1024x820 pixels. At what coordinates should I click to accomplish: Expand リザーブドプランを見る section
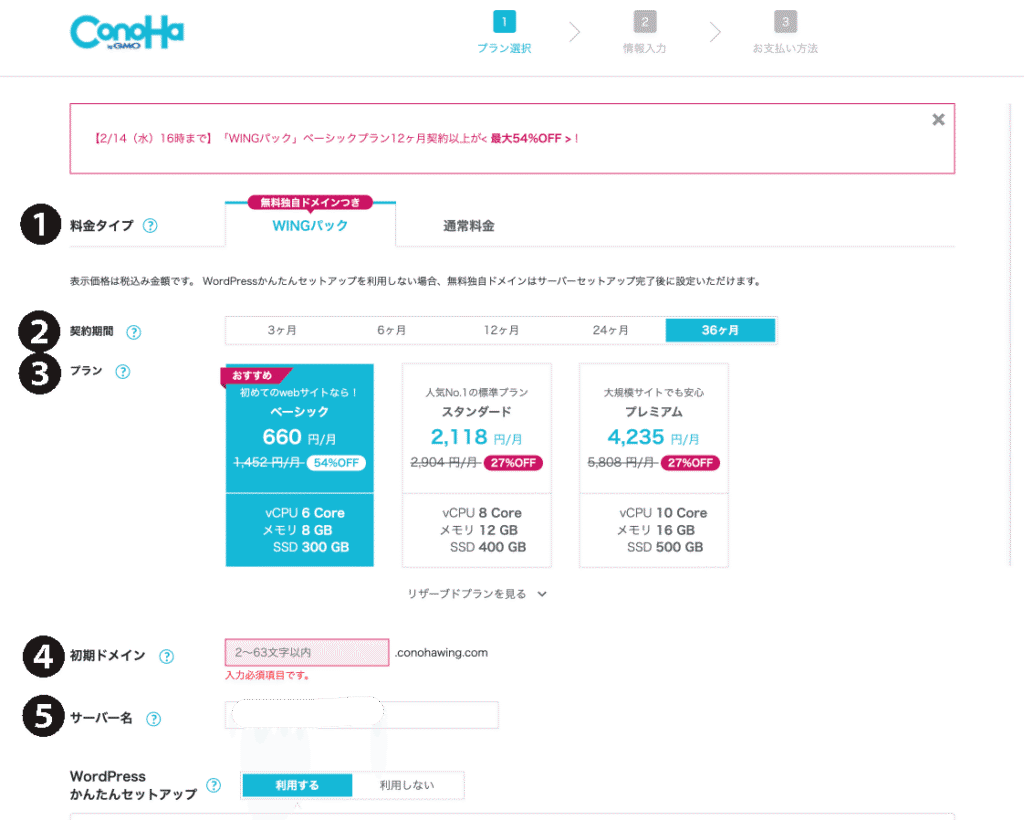(x=477, y=593)
